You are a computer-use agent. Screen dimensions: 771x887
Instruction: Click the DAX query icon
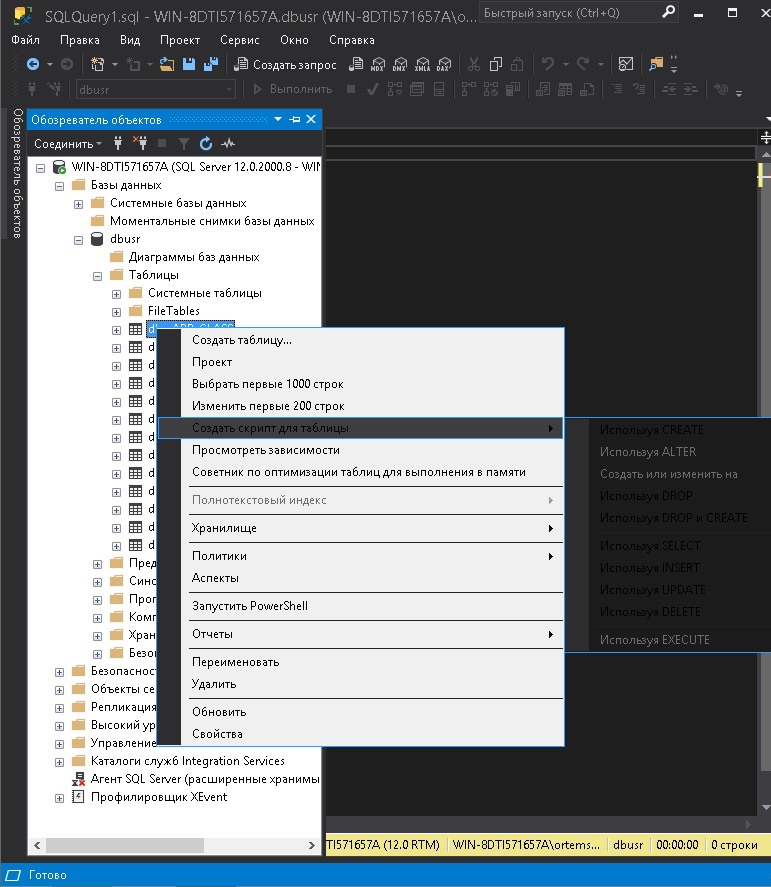point(444,64)
